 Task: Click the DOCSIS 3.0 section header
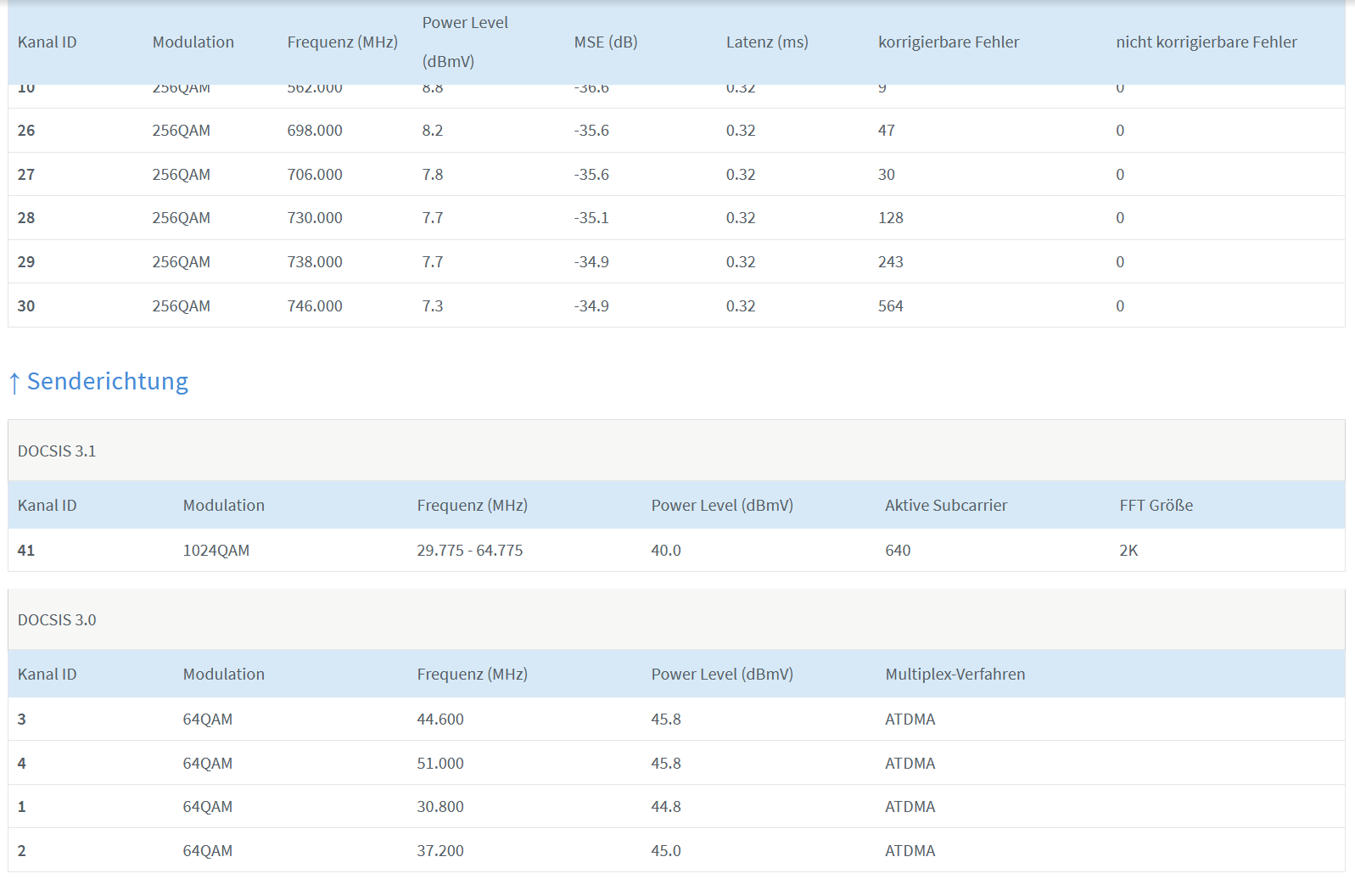pos(676,619)
